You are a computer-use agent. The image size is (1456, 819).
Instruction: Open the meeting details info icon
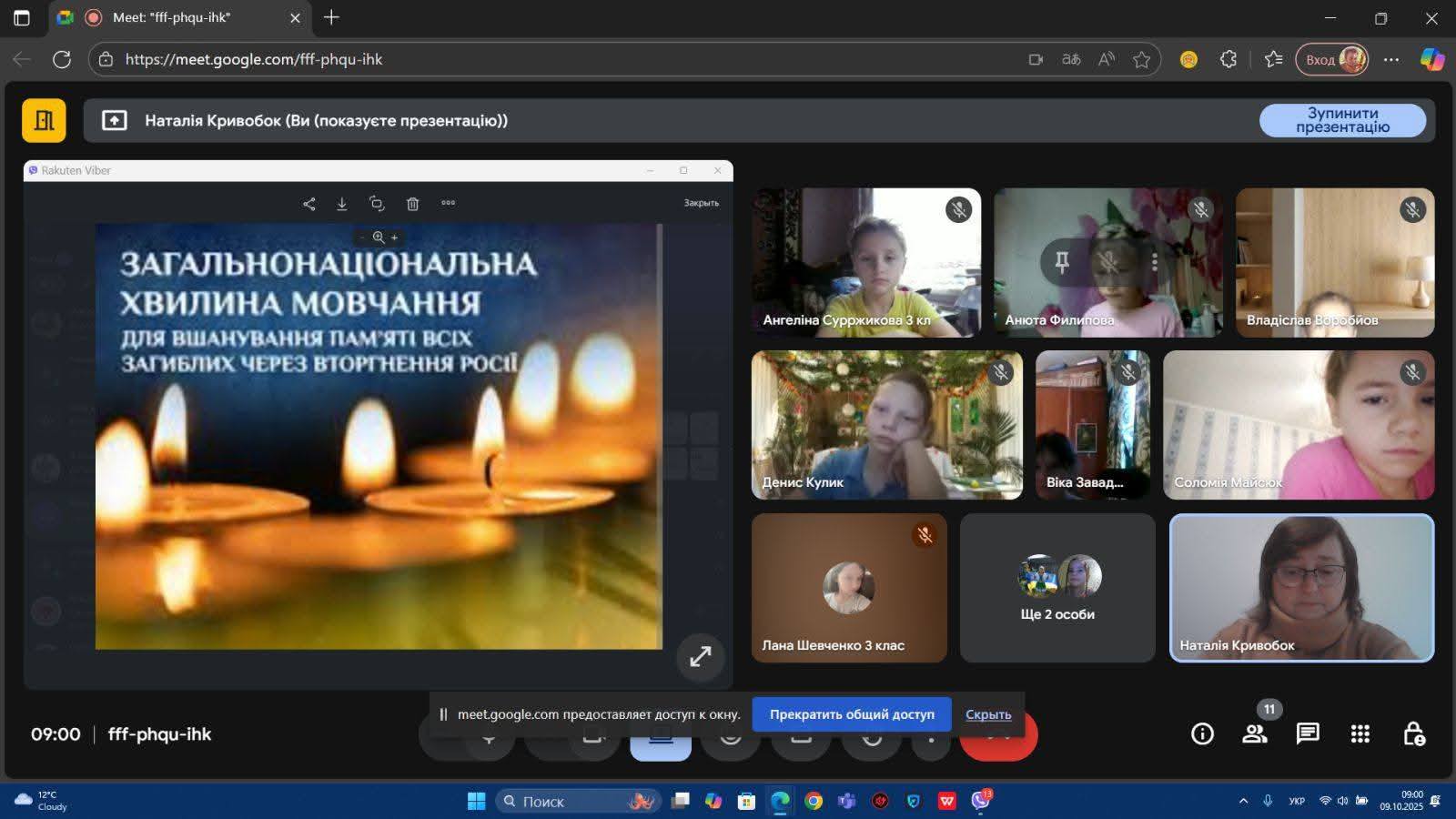[1202, 733]
